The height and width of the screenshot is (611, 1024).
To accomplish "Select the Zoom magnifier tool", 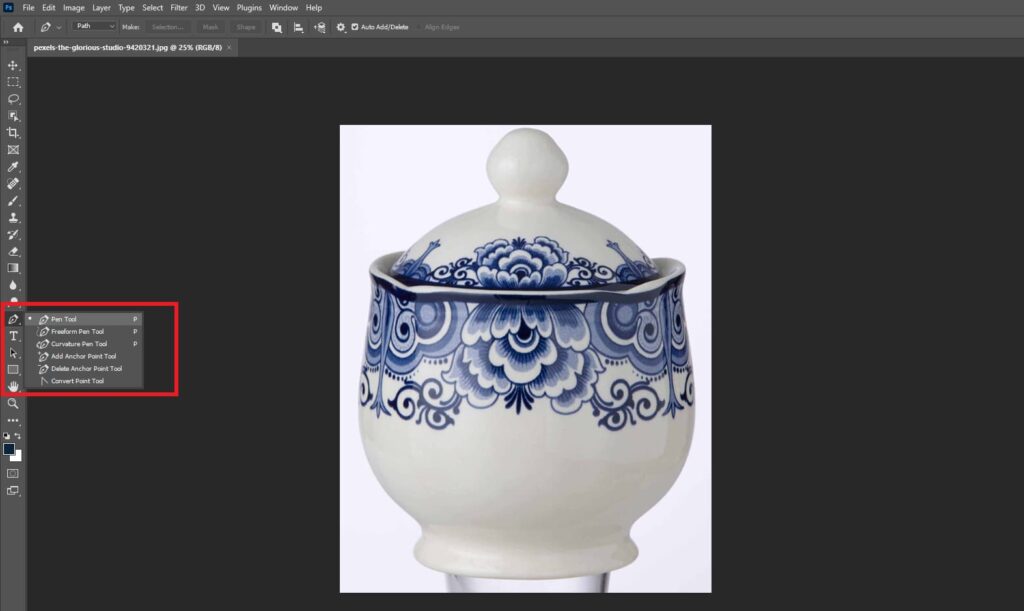I will pos(13,404).
